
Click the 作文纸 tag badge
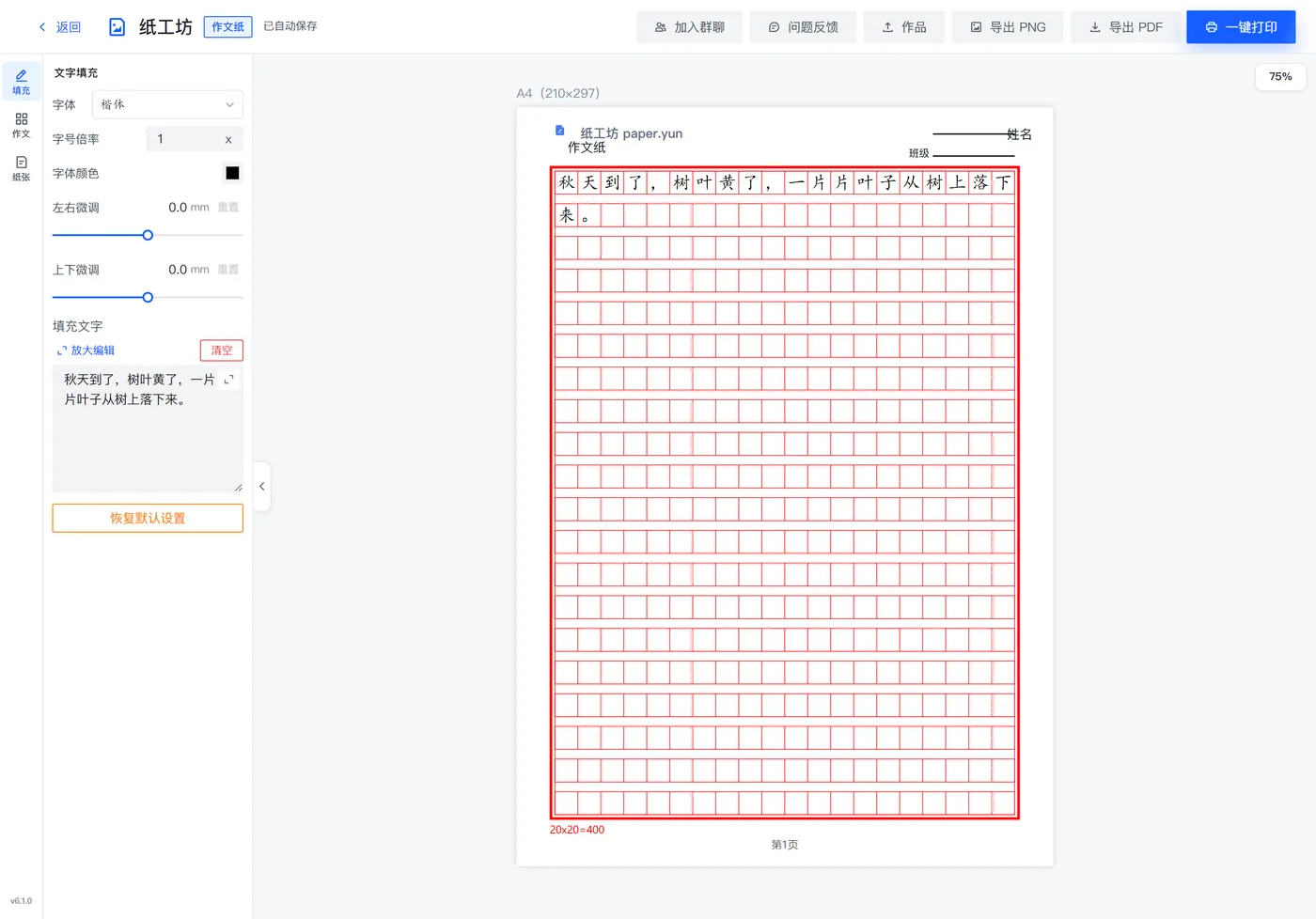[x=227, y=27]
